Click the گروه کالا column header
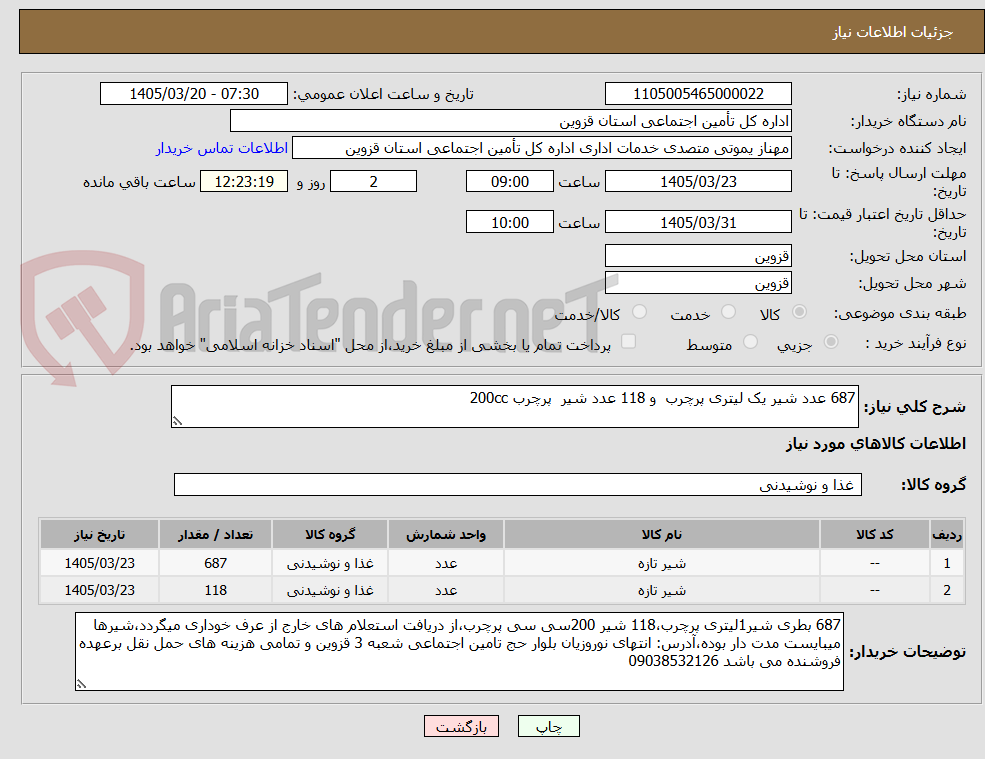Image resolution: width=985 pixels, height=759 pixels. click(x=330, y=535)
